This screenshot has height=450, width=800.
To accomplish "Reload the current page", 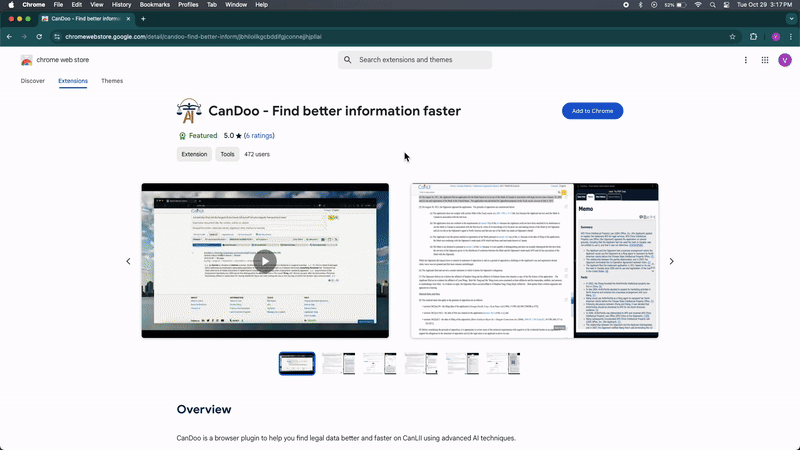I will 39,37.
